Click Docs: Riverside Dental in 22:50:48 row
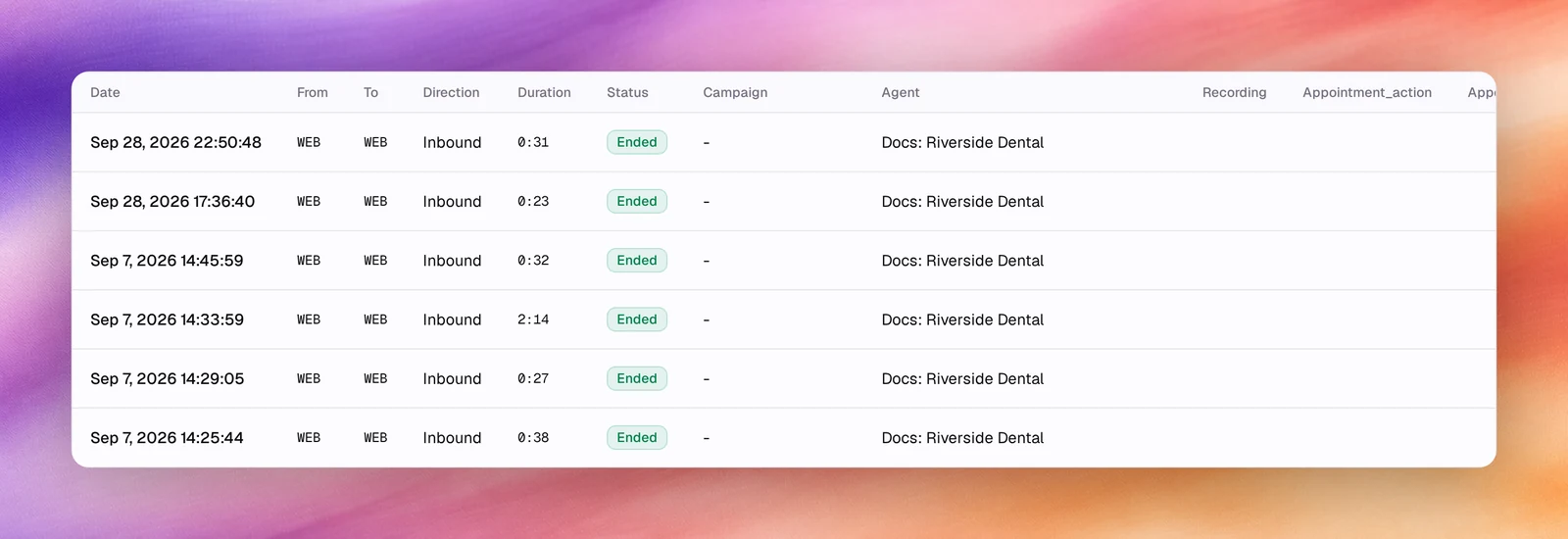 962,142
